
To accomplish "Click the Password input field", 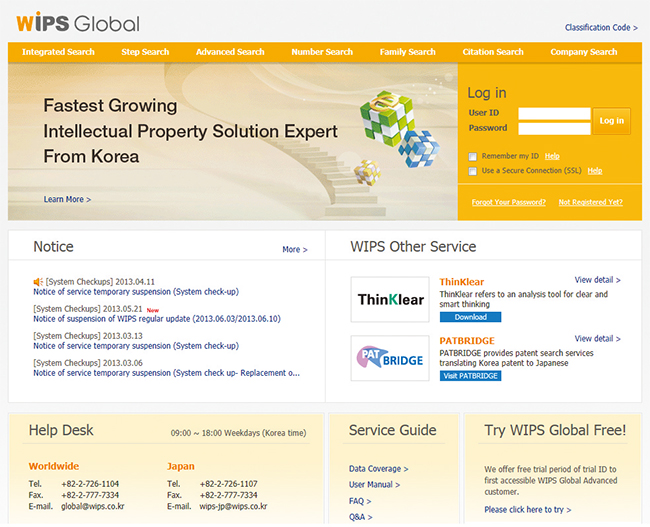I will [554, 128].
